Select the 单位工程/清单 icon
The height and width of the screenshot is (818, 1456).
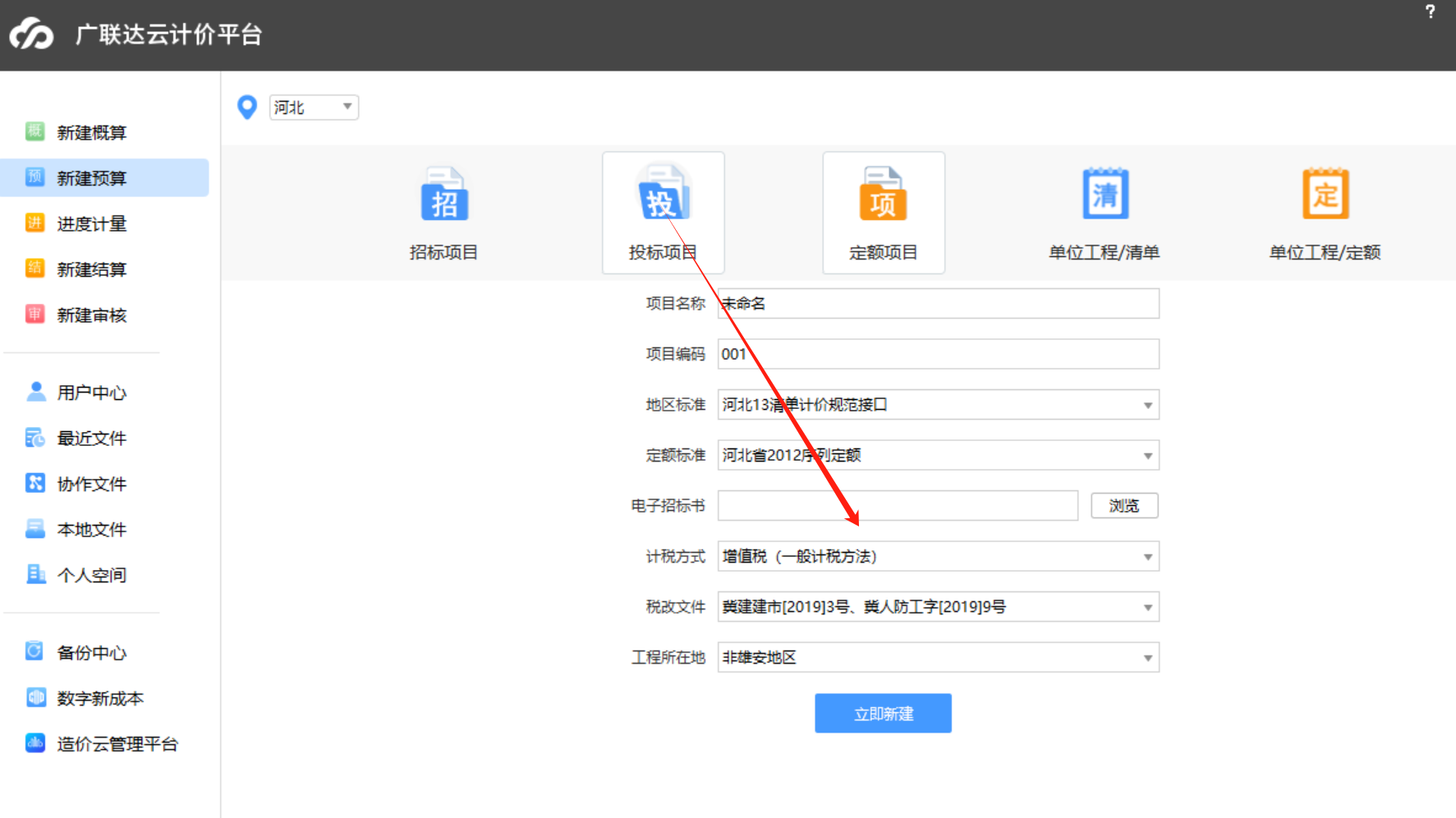[x=1105, y=194]
